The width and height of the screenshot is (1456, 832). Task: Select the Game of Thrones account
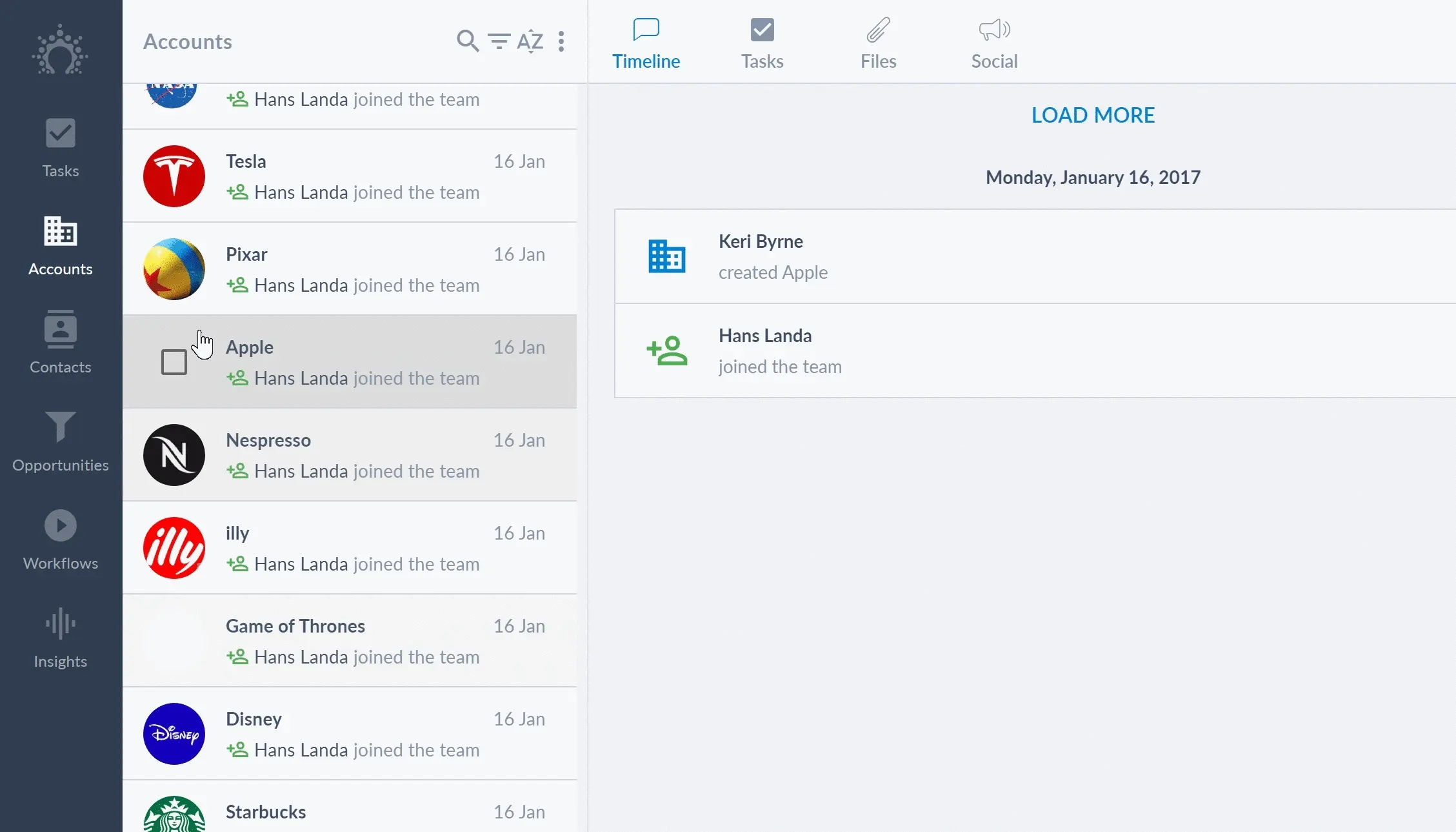pos(295,626)
